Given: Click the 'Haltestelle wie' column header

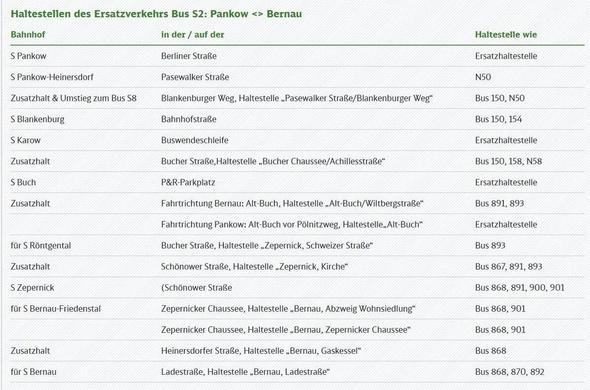Looking at the screenshot, I should click(x=506, y=35).
